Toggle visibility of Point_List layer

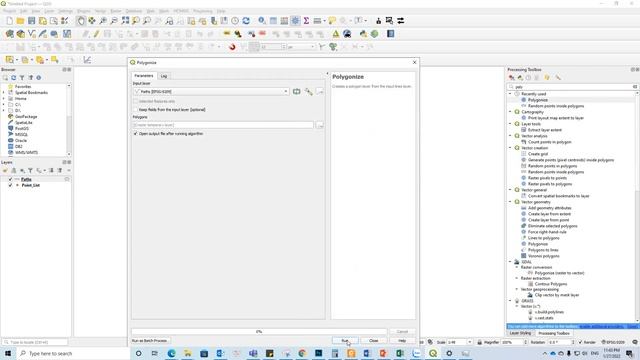(10, 185)
